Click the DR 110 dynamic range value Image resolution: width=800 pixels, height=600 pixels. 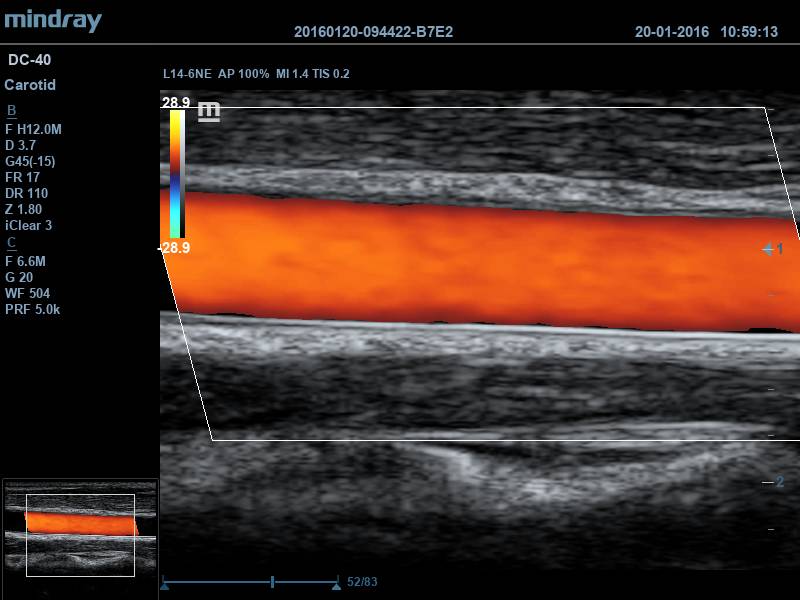tap(26, 193)
